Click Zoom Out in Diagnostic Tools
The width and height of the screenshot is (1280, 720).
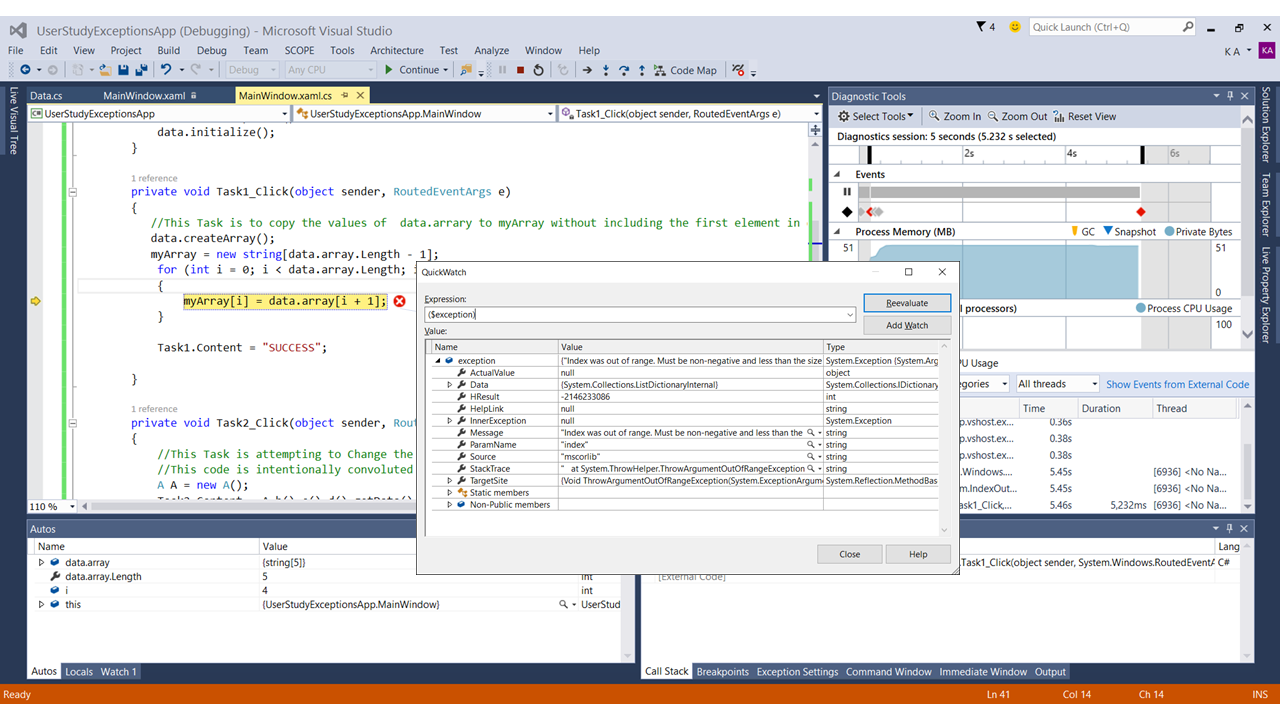coord(1017,116)
